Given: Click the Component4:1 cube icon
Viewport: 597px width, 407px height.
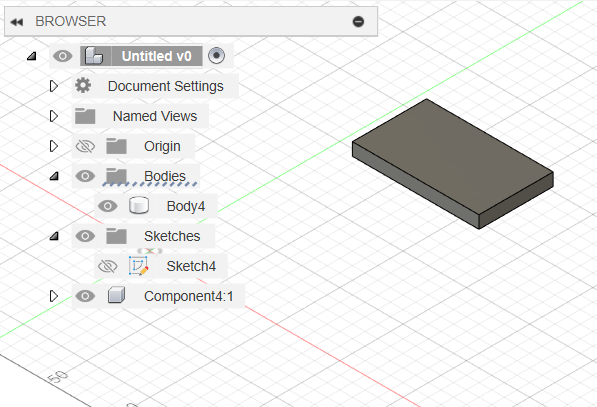Looking at the screenshot, I should pyautogui.click(x=116, y=295).
